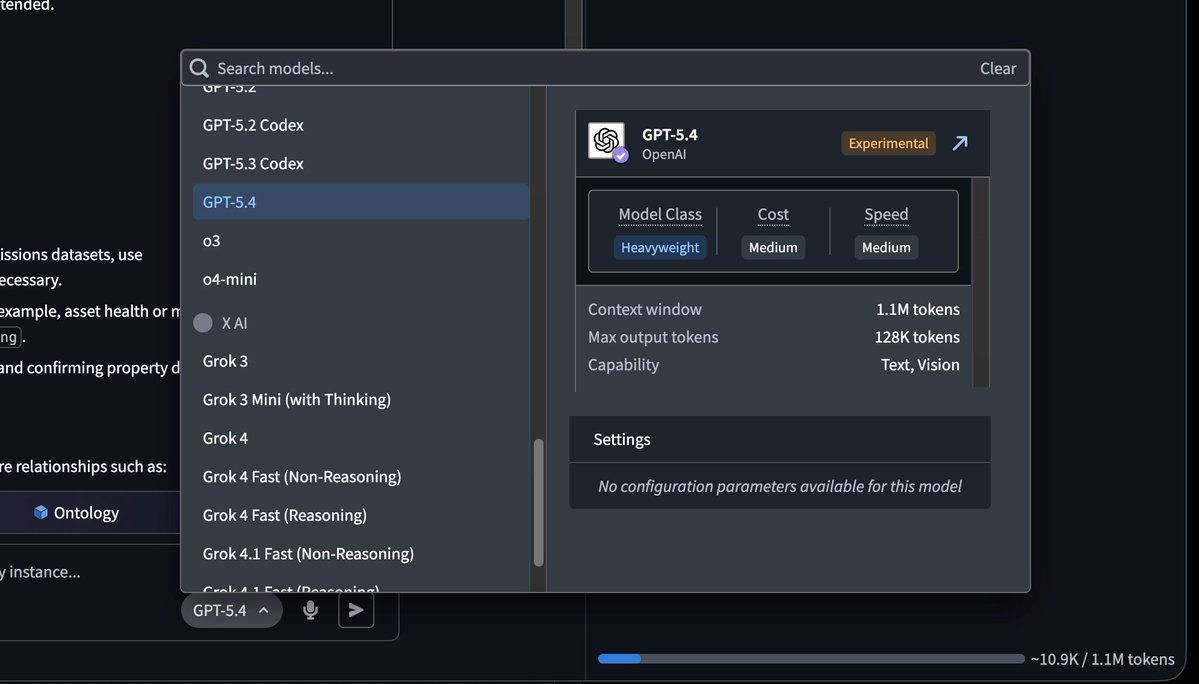Screen dimensions: 1199x684
Task: Click the Text, Vision capability value
Action: coord(920,365)
